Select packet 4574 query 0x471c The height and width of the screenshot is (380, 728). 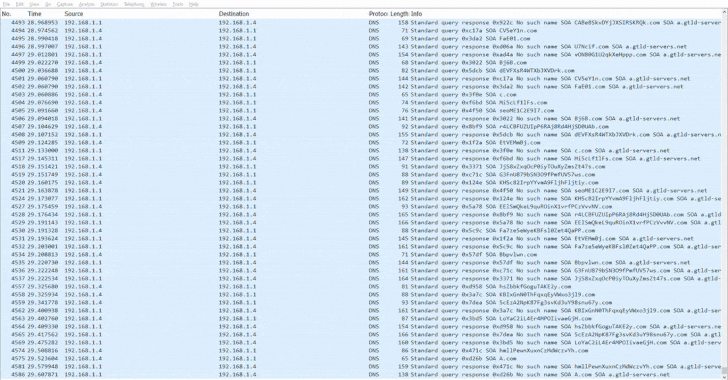tap(361, 351)
